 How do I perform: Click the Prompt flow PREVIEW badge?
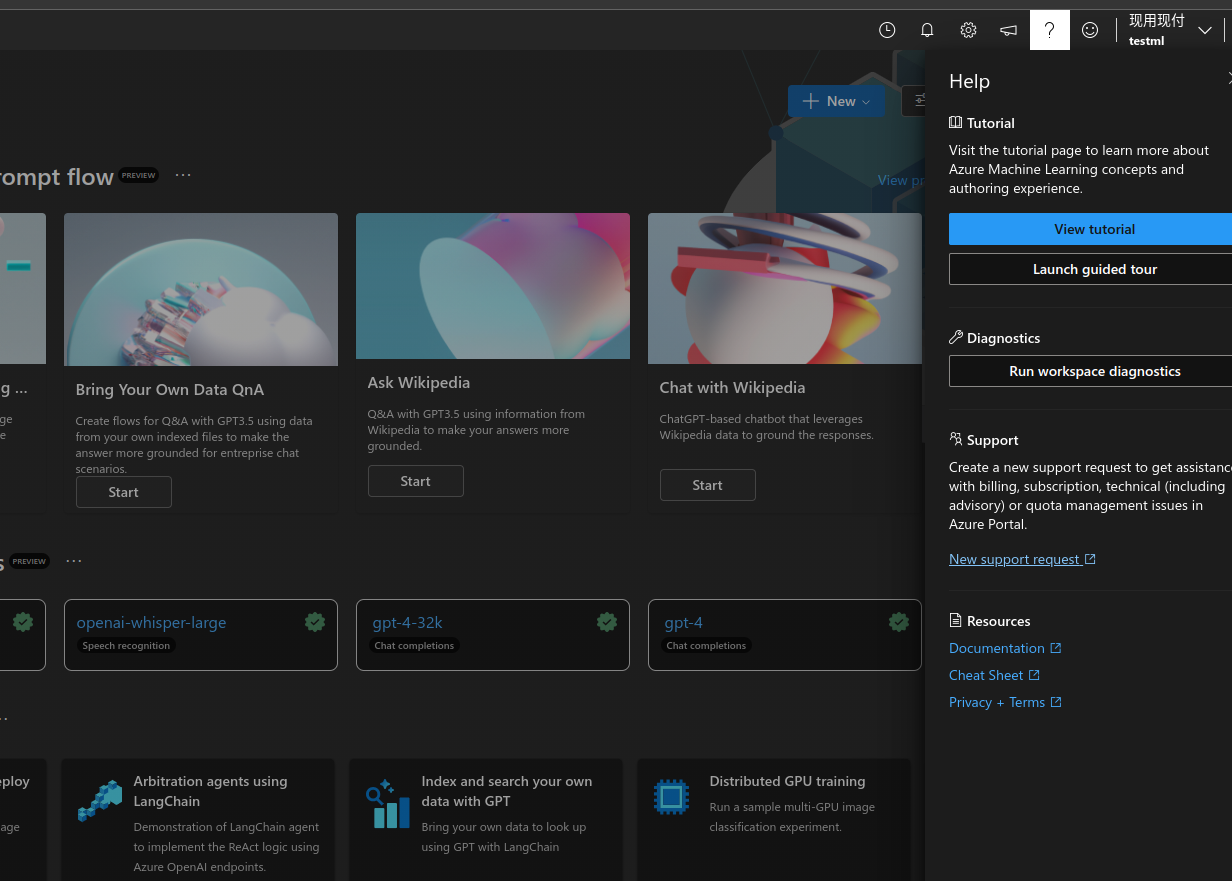click(x=139, y=175)
